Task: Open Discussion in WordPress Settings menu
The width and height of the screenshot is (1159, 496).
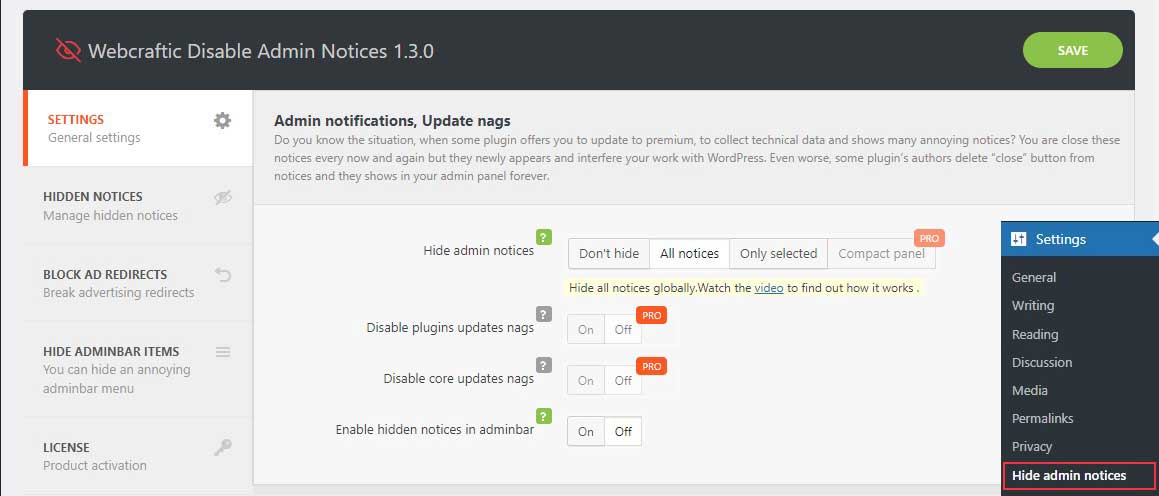Action: click(x=1042, y=362)
